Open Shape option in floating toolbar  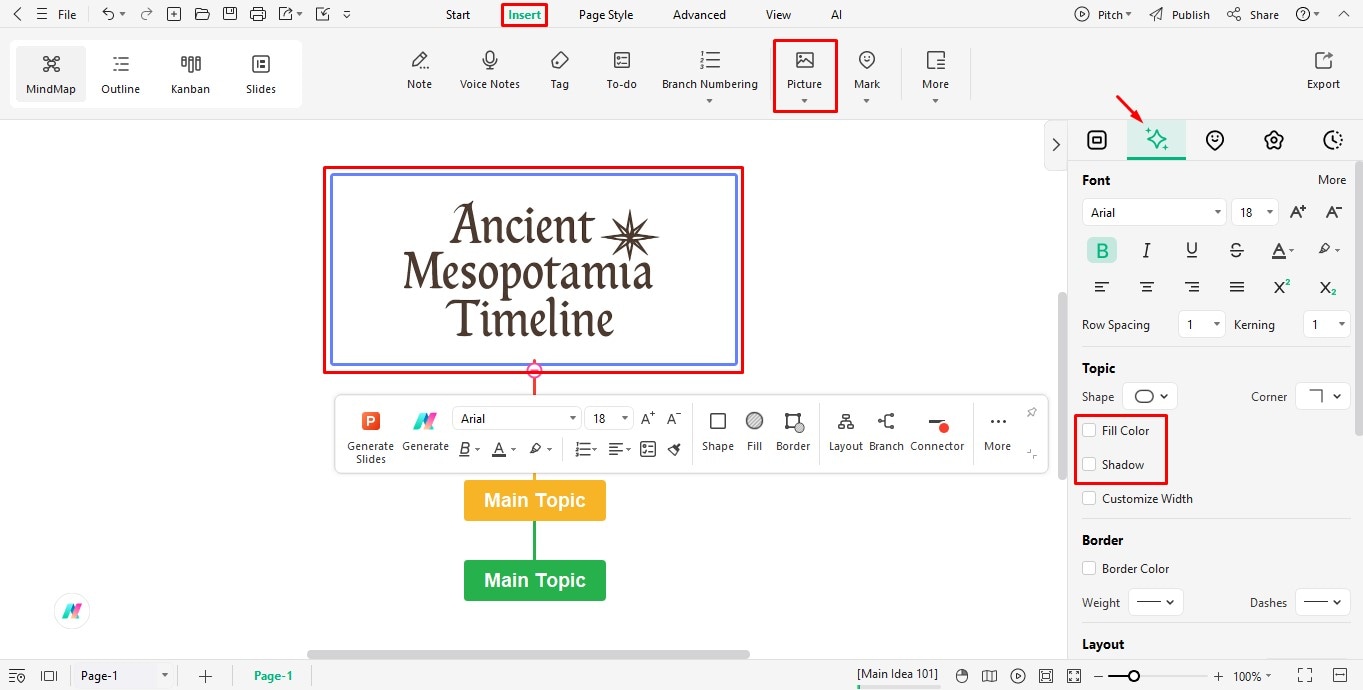(718, 431)
